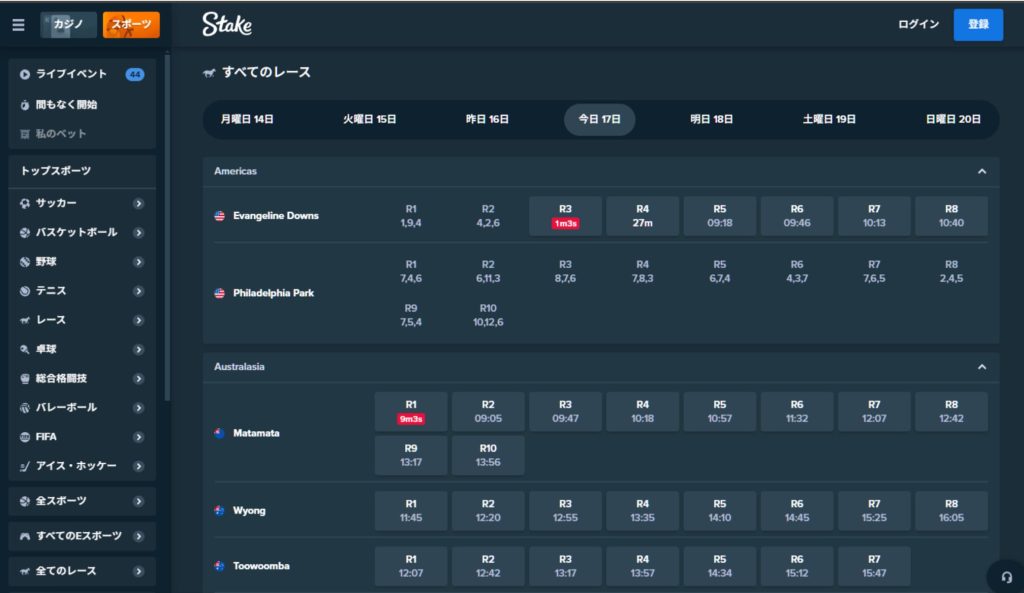Open Evangeline Downs R3 race
The width and height of the screenshot is (1024, 593).
[566, 216]
